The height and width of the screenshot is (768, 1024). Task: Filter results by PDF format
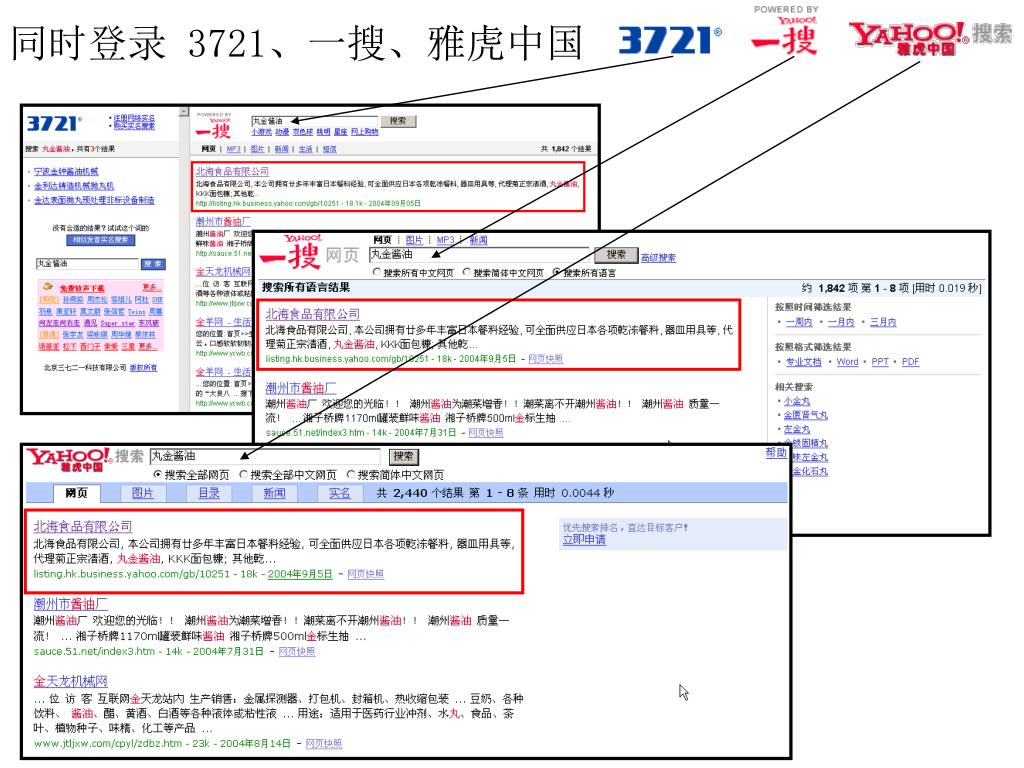point(910,362)
